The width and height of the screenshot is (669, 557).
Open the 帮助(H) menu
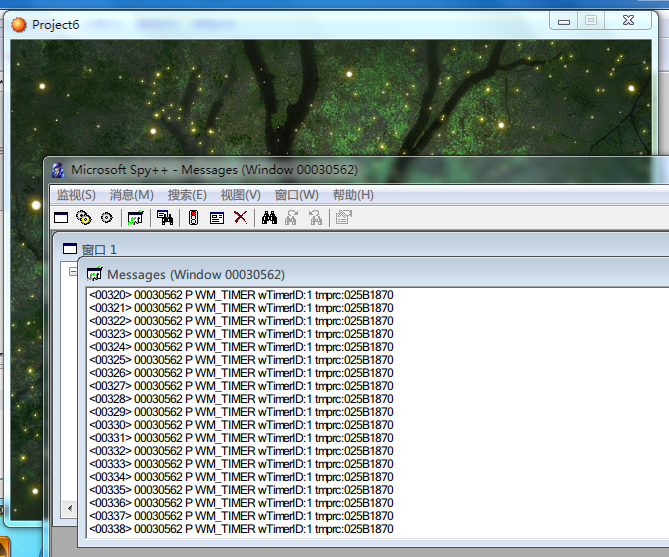[x=353, y=195]
